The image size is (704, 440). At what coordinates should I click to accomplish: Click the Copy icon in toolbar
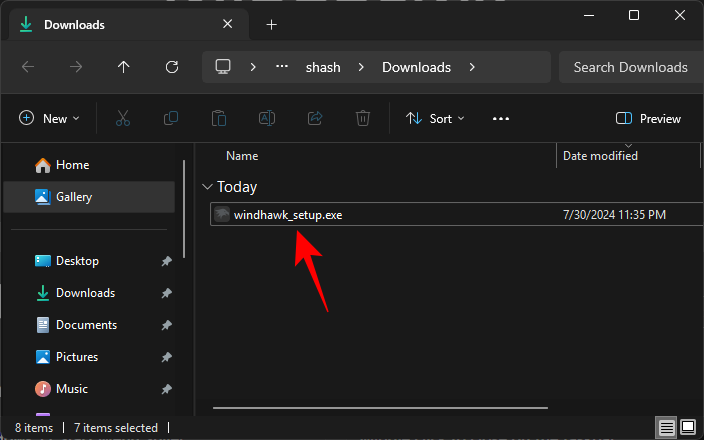click(x=171, y=118)
